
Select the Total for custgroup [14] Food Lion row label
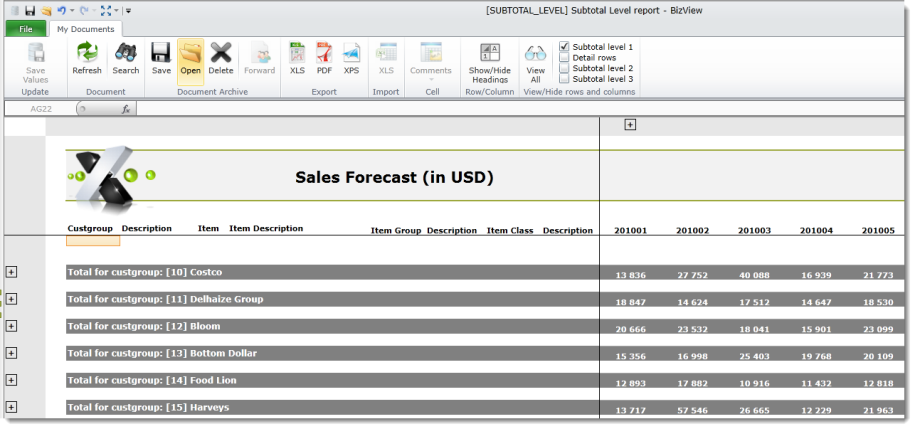pos(152,380)
